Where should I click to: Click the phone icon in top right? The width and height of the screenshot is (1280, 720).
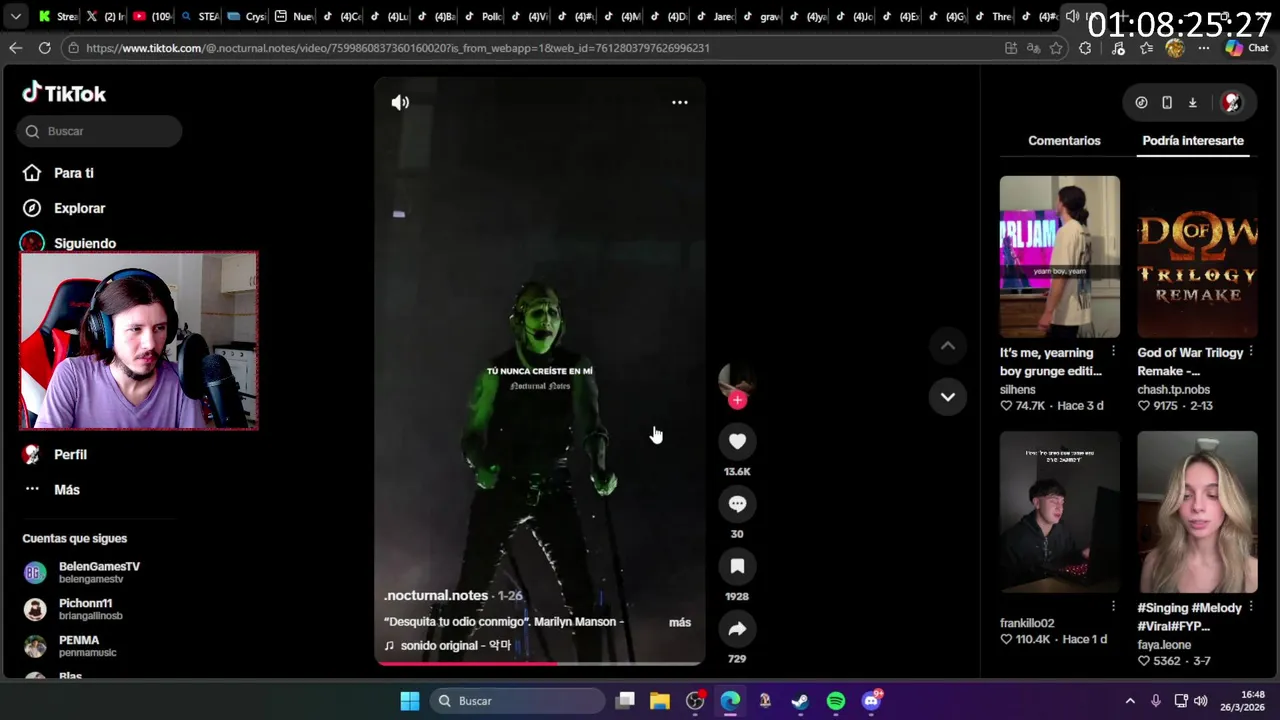pos(1167,102)
